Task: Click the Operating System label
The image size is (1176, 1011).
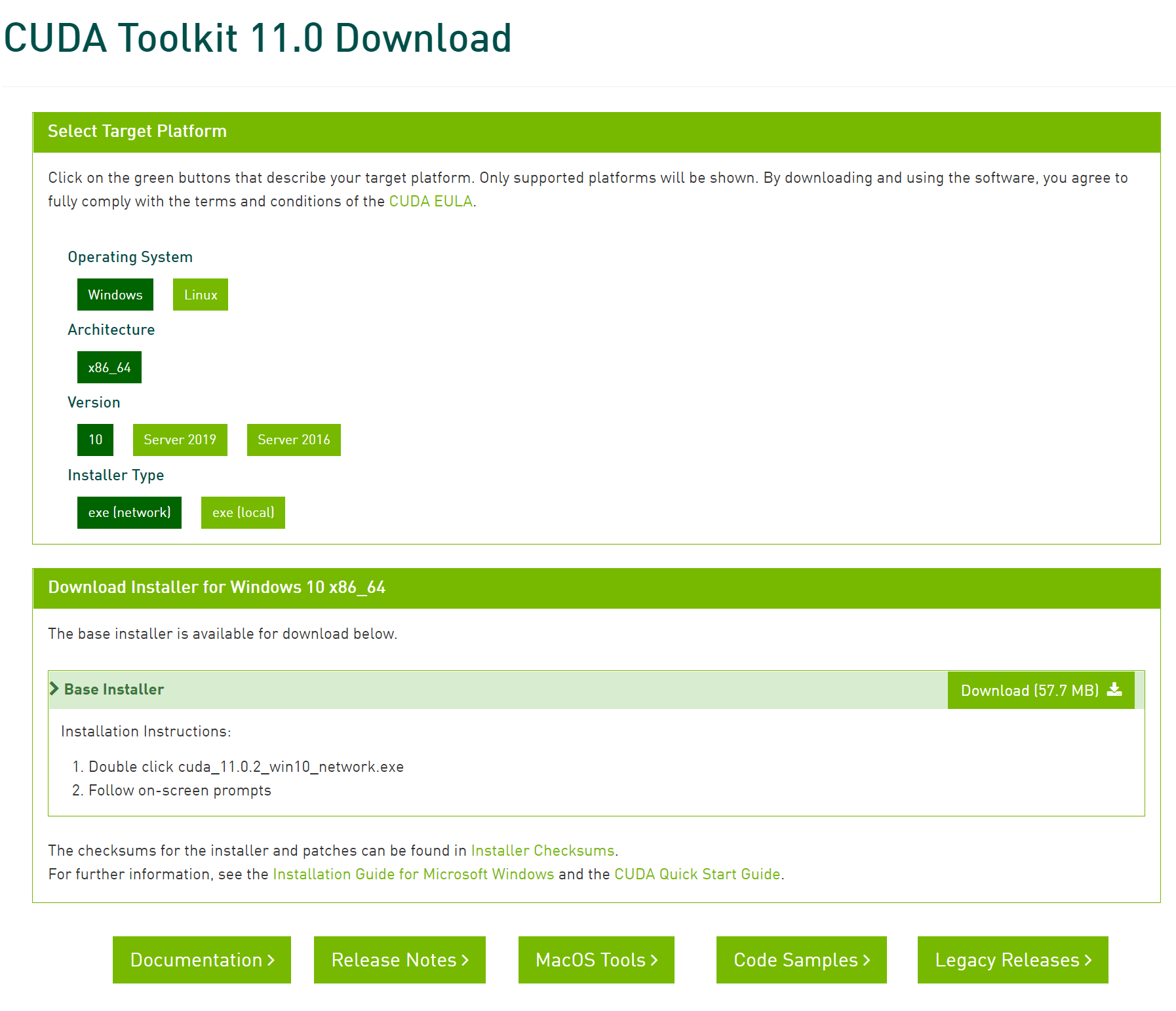Action: (130, 257)
